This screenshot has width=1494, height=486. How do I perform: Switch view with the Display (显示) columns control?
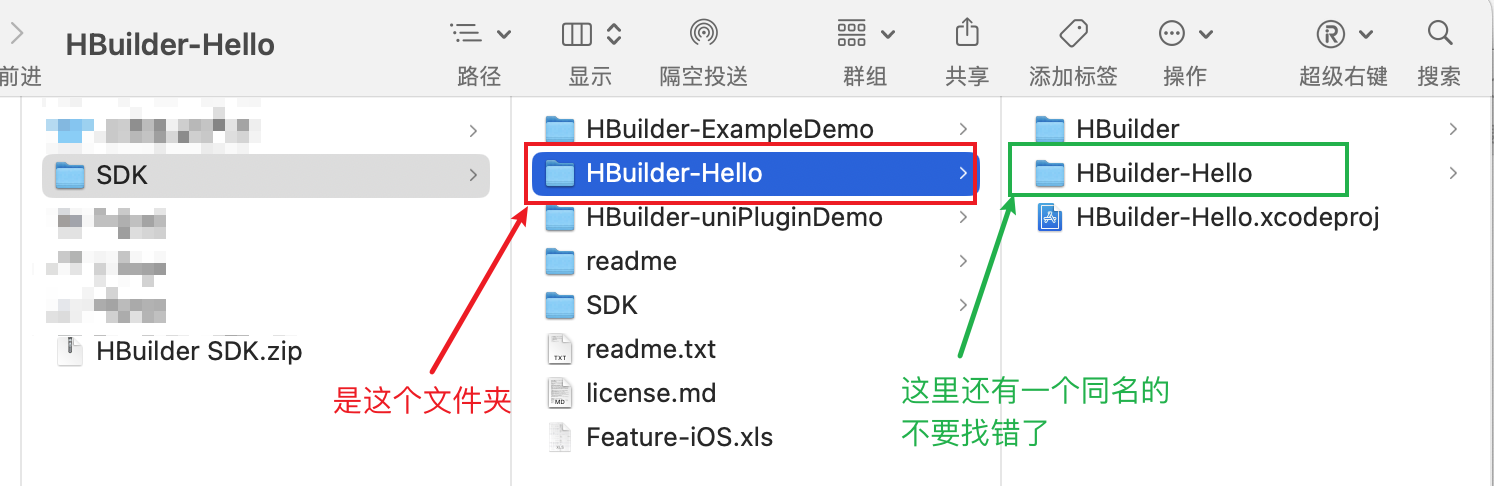(592, 34)
